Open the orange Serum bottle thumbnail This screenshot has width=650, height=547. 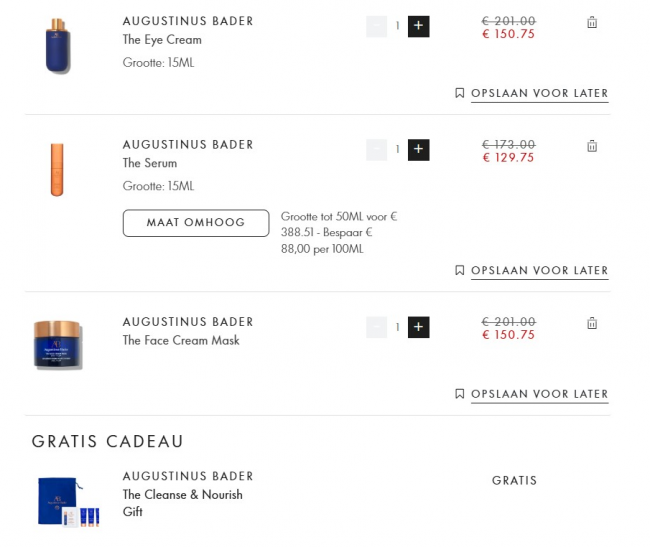57,169
